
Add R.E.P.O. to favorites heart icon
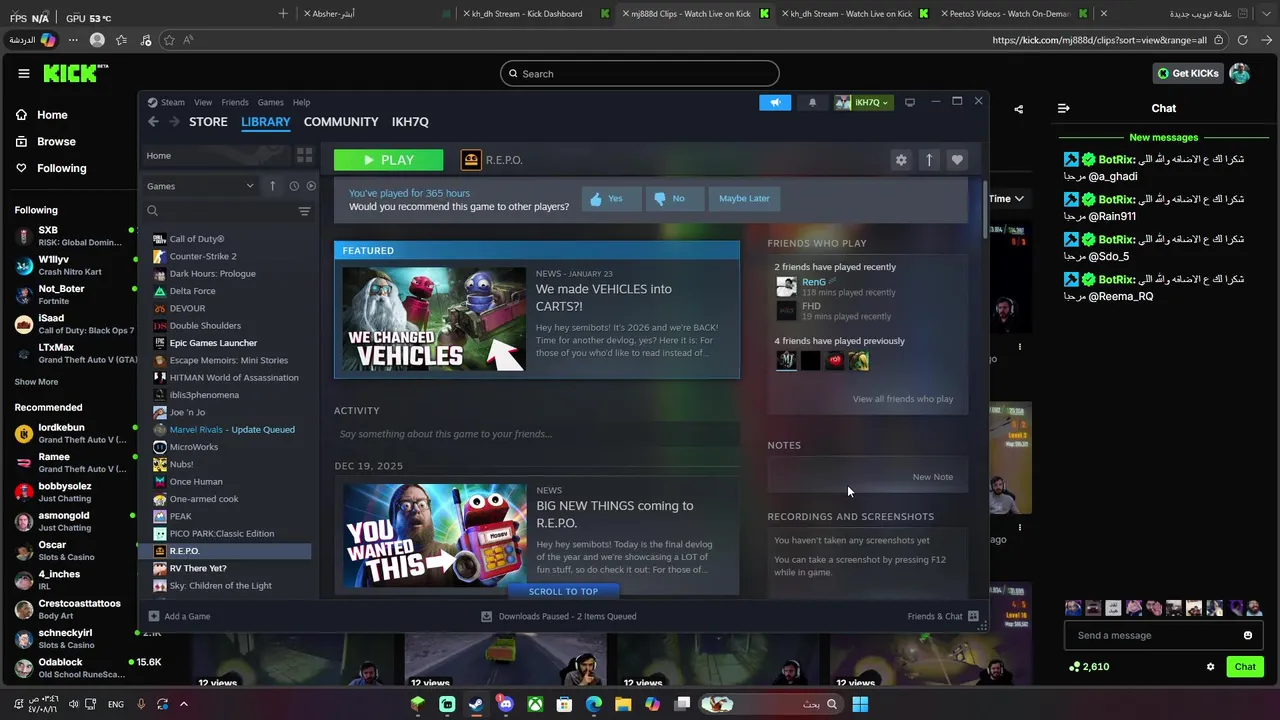click(x=957, y=160)
